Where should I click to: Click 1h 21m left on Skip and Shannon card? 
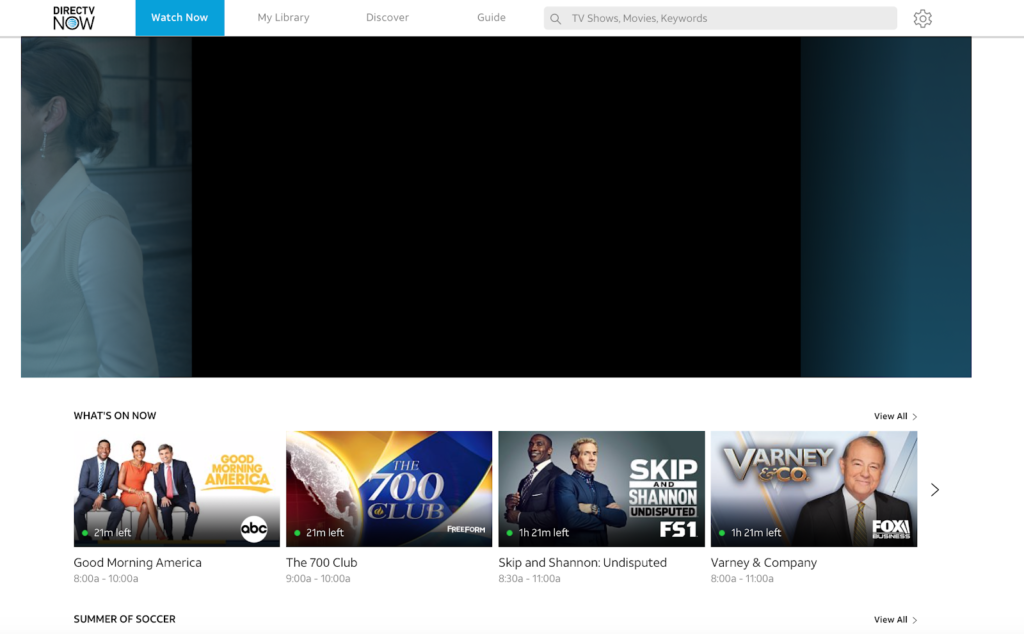543,533
